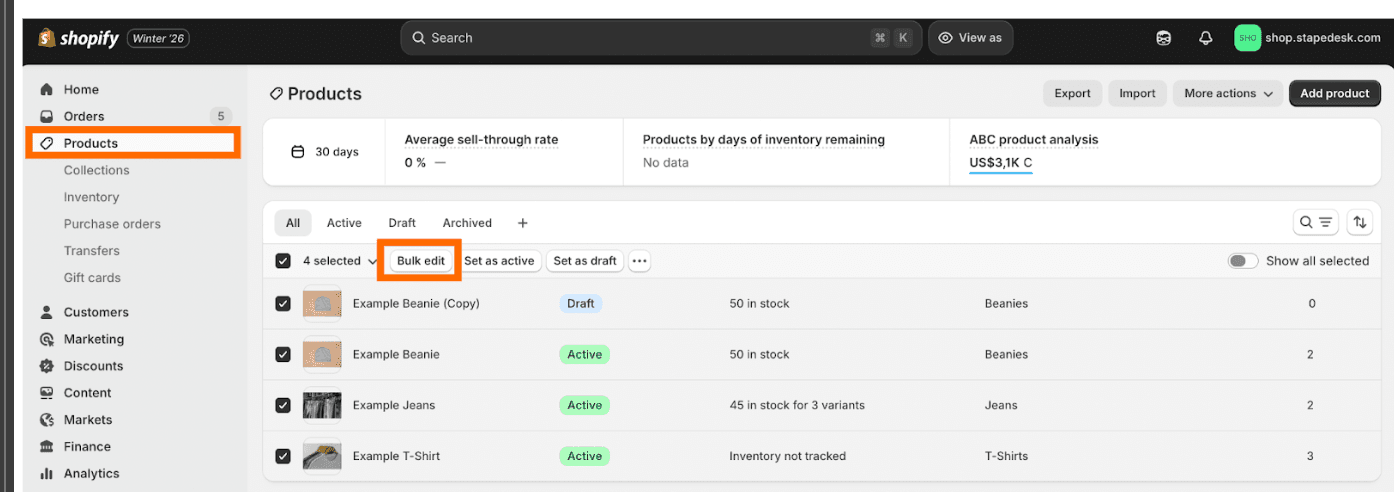Uncheck the Example T-Shirt checkbox
The image size is (1394, 492).
(x=283, y=456)
